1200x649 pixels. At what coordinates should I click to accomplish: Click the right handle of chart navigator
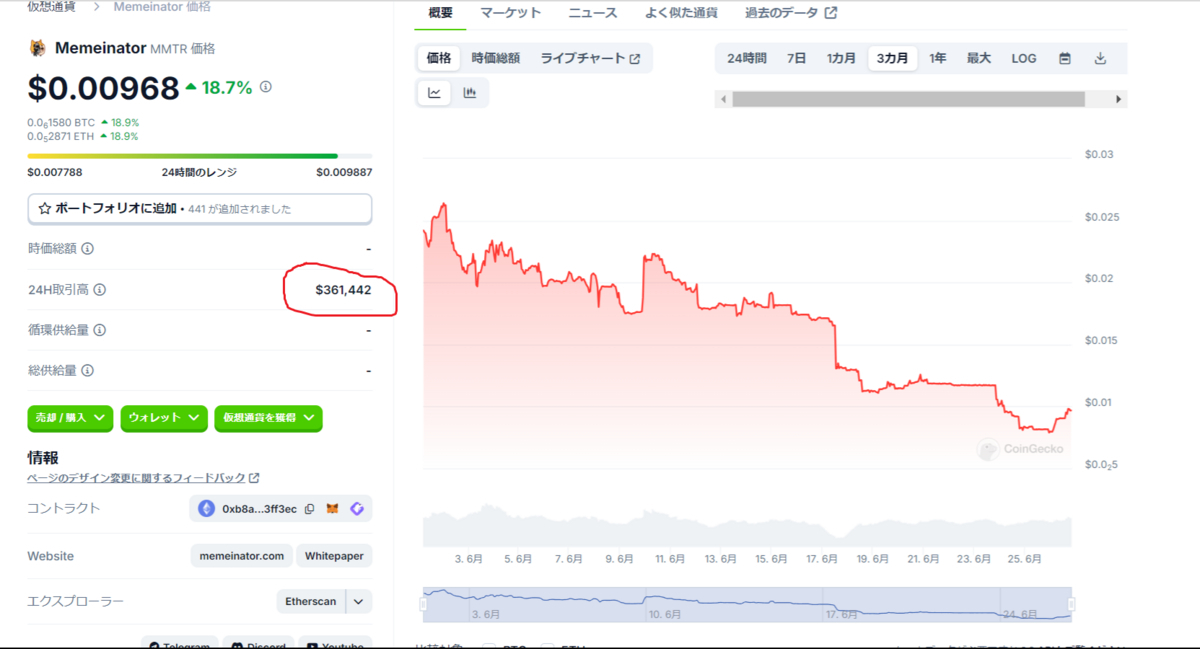(x=1071, y=604)
